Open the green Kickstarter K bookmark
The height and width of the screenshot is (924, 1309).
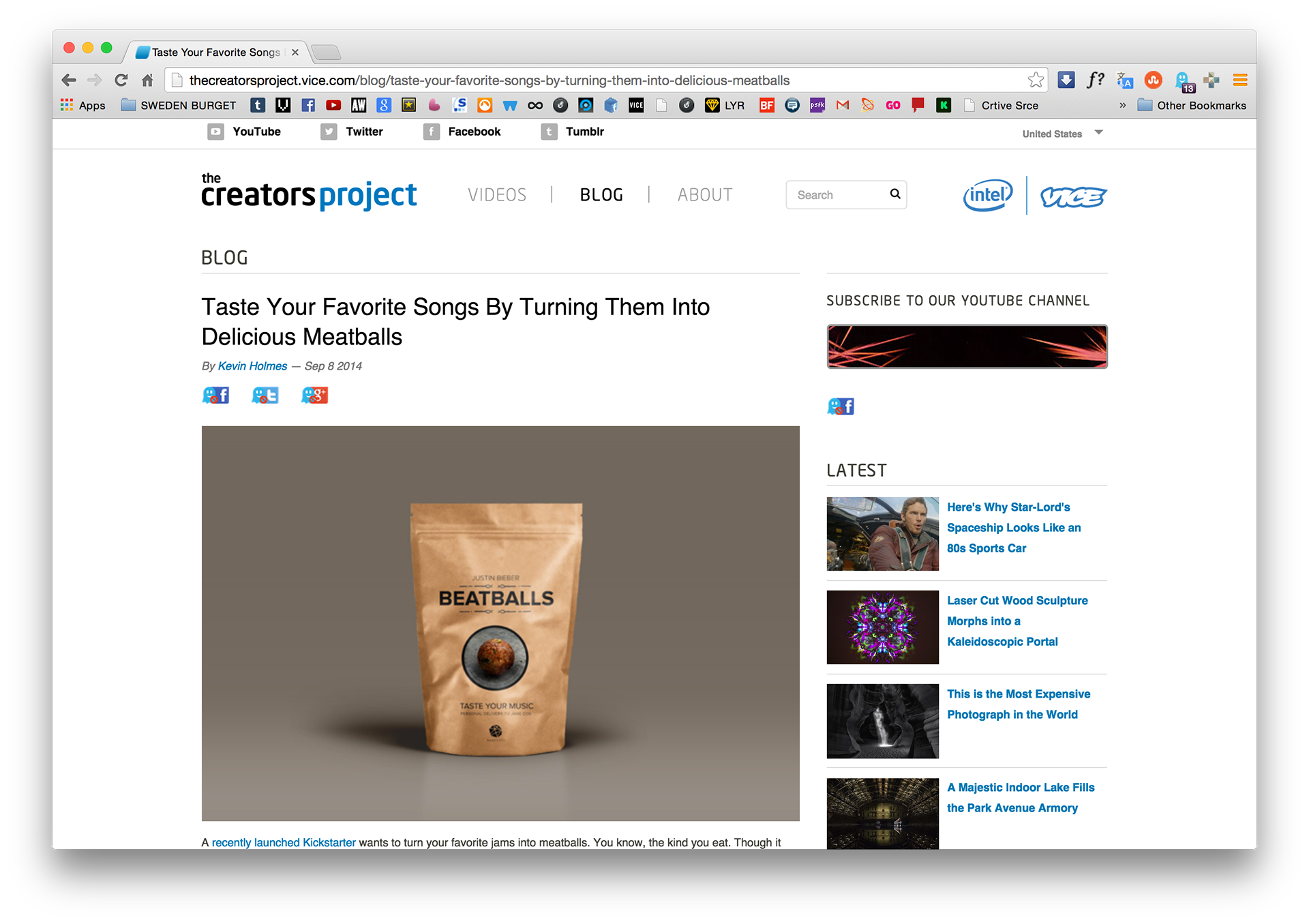click(944, 105)
